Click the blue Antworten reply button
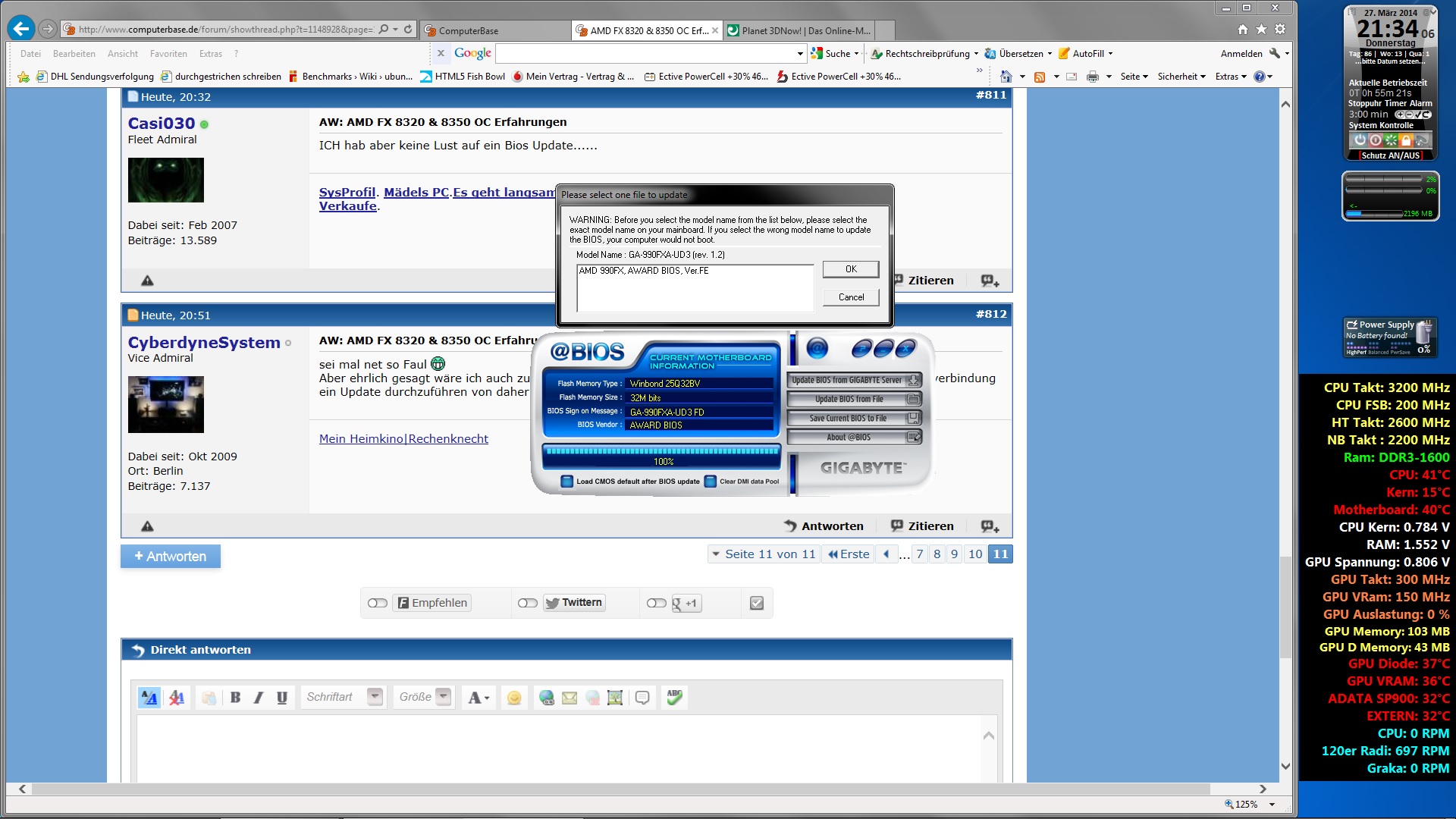This screenshot has height=819, width=1456. [170, 557]
